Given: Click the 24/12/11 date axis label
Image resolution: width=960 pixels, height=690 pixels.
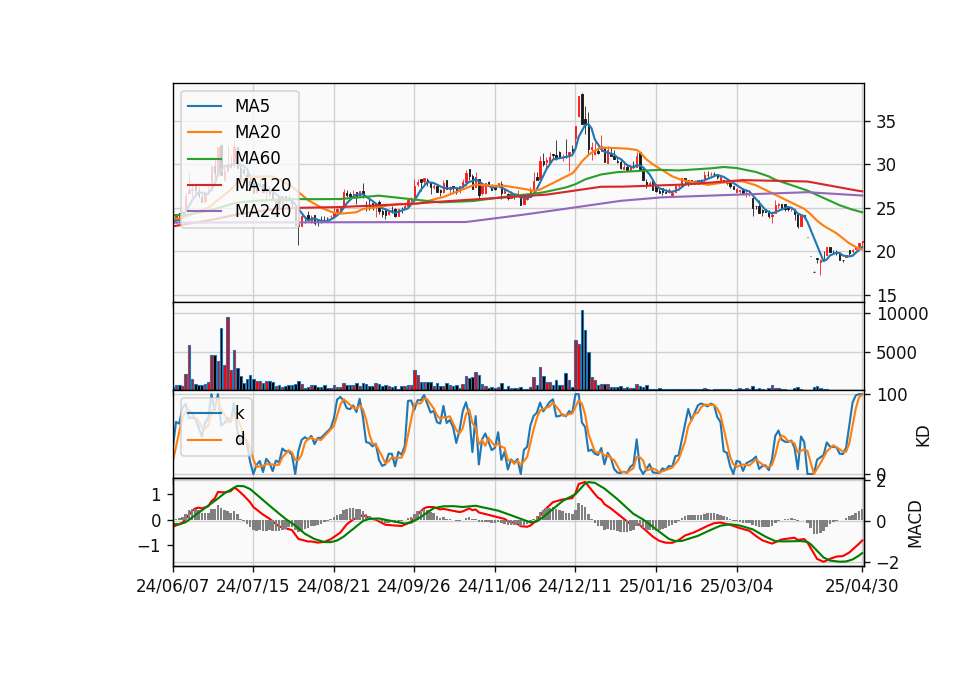Looking at the screenshot, I should pos(575,586).
